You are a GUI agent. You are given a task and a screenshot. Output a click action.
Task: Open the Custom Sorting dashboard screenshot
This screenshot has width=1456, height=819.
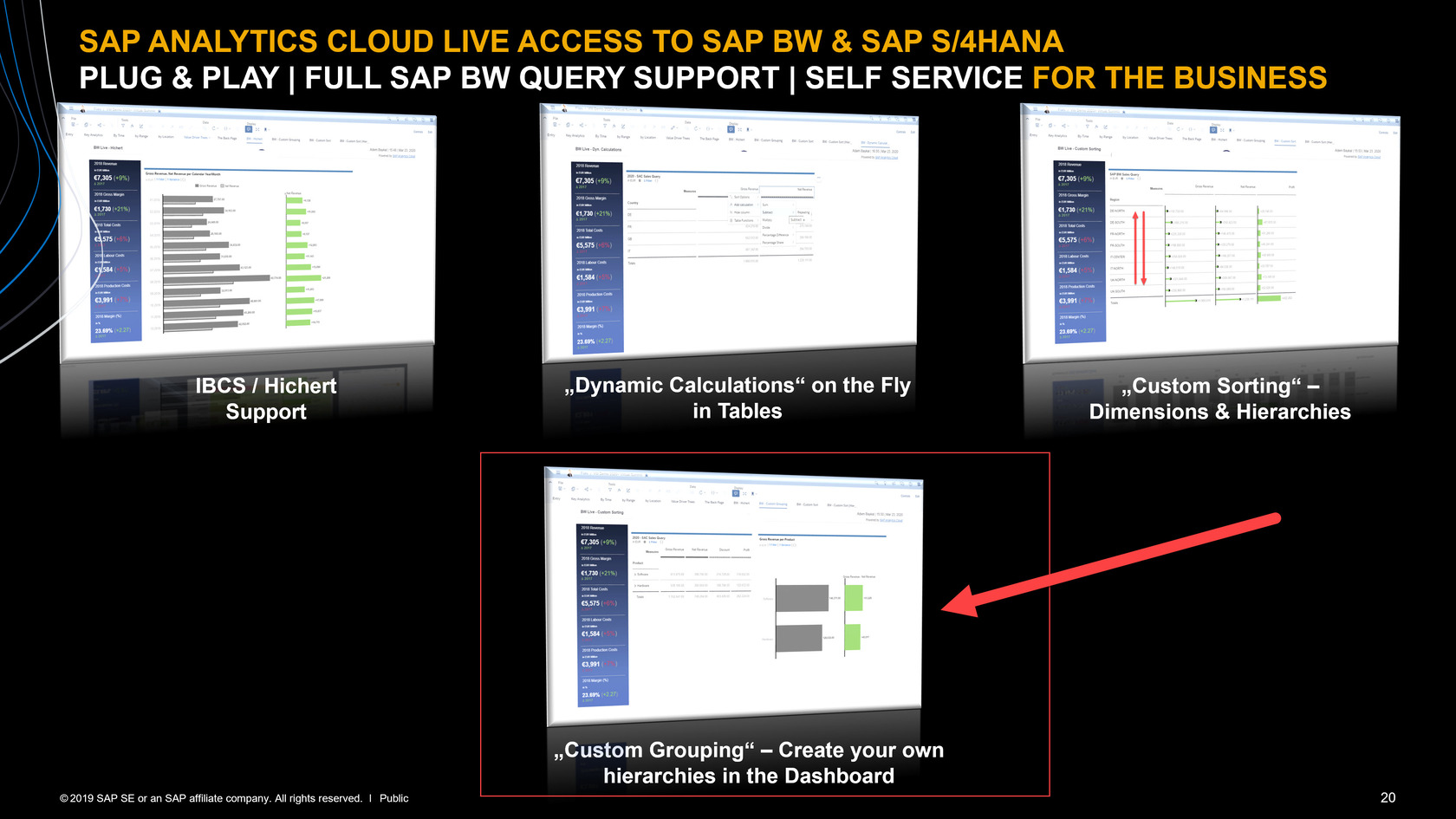coord(1211,232)
